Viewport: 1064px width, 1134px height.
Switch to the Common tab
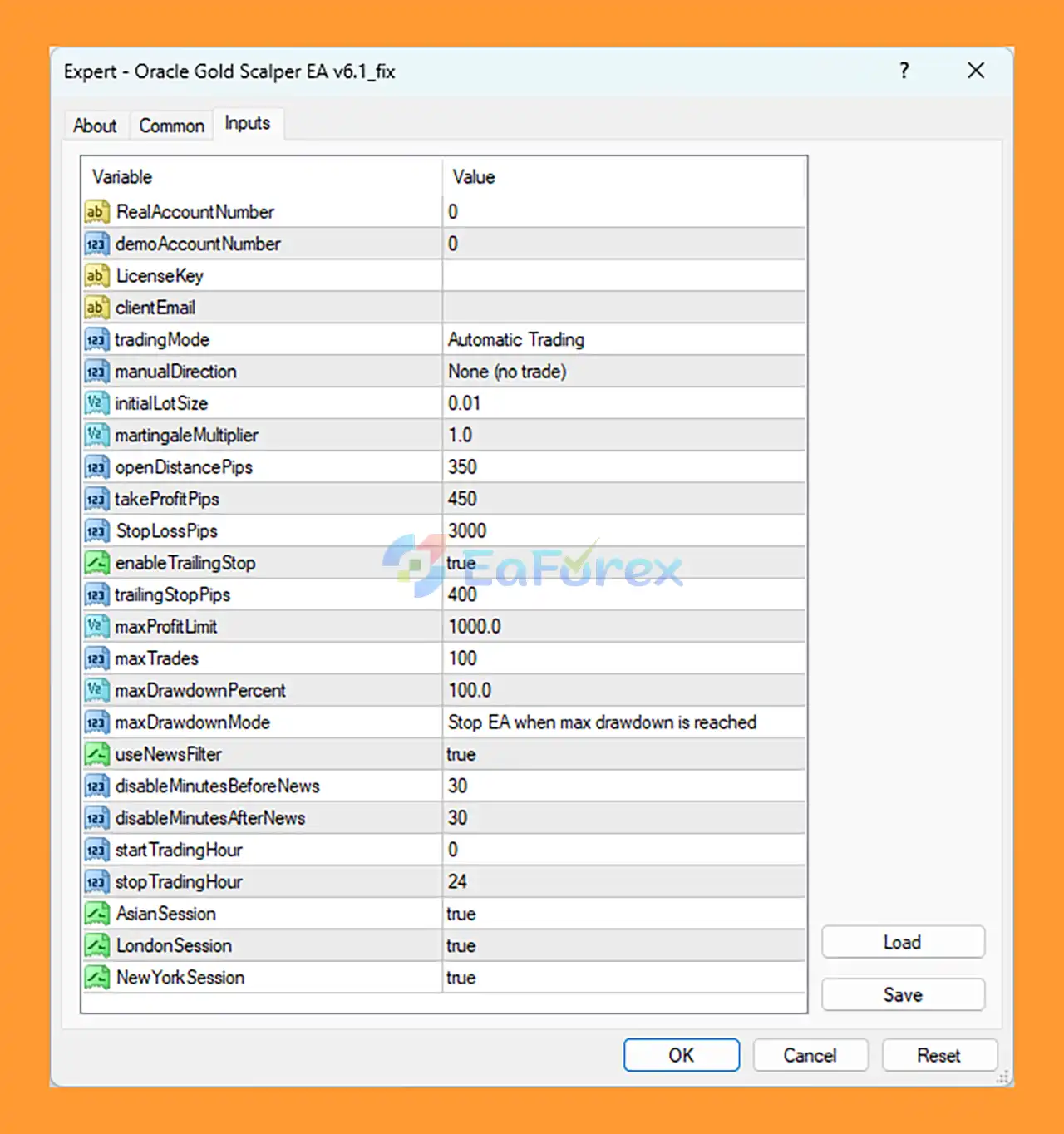click(x=171, y=126)
